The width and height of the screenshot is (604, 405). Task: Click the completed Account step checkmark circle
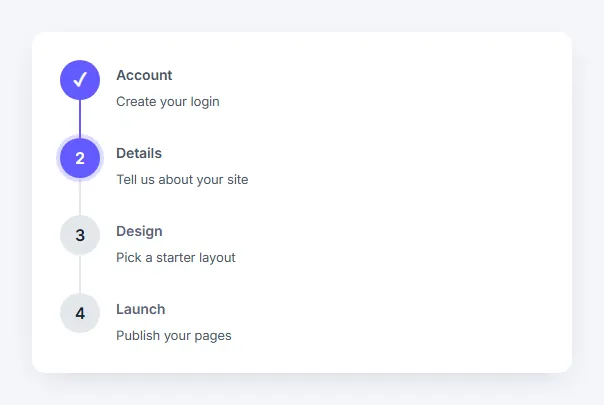point(80,80)
